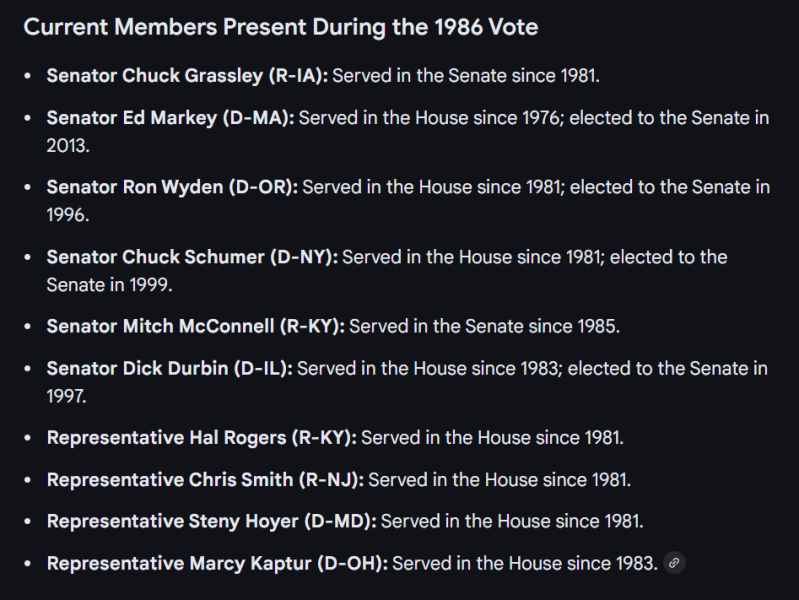Select the bold name Senator Mitch McConnell (R-KY)

[195, 326]
